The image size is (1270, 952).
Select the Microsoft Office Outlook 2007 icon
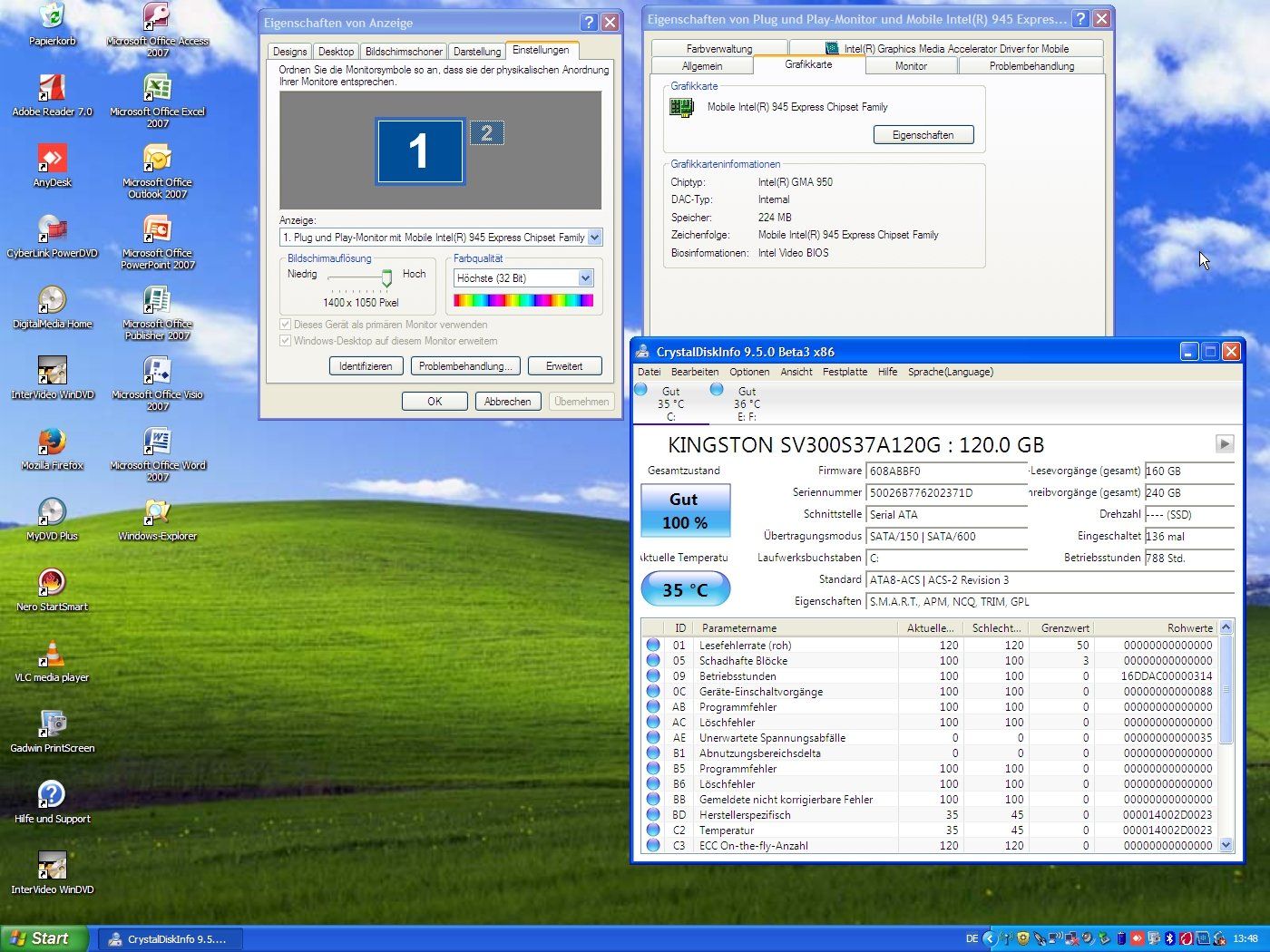(157, 170)
